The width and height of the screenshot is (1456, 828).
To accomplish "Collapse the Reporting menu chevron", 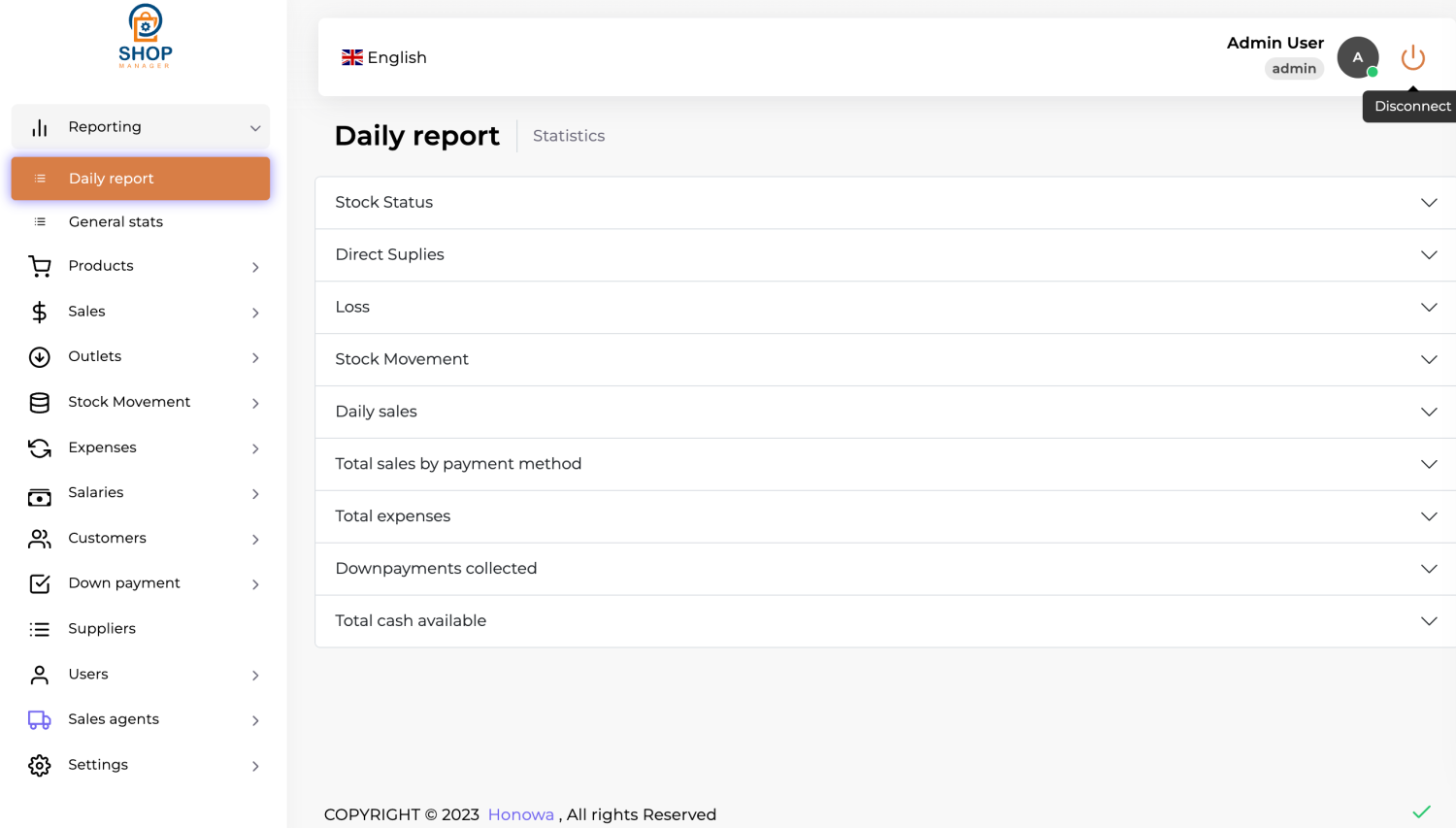I will (x=255, y=128).
